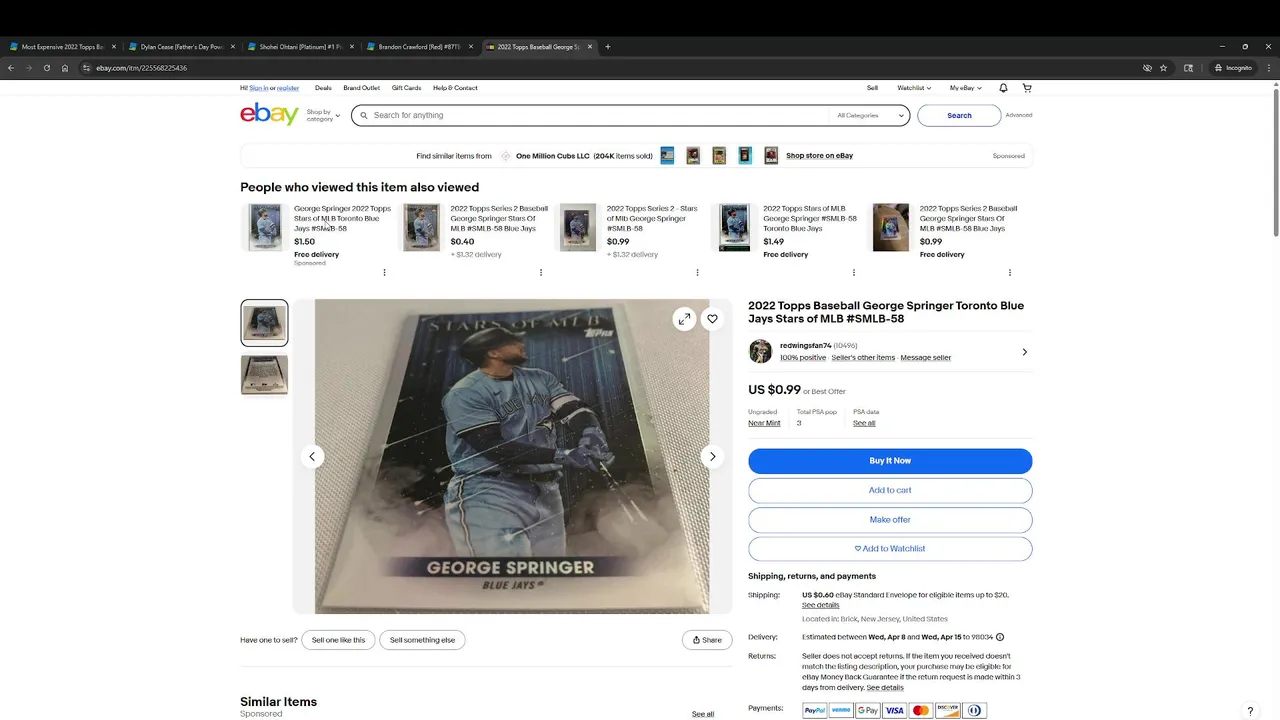1280x720 pixels.
Task: Open the Sell link in header
Action: pyautogui.click(x=872, y=88)
